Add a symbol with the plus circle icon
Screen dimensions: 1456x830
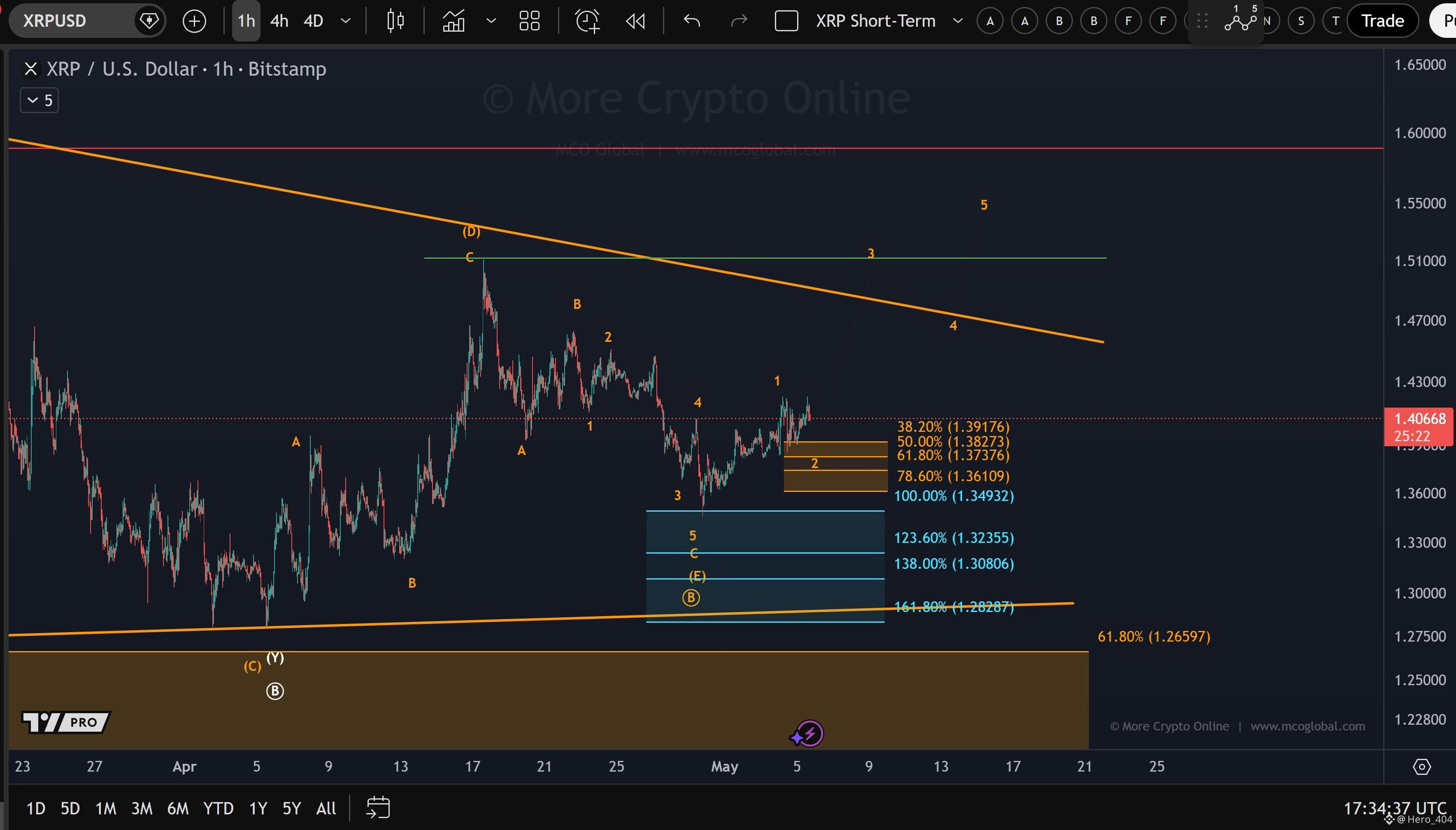195,21
